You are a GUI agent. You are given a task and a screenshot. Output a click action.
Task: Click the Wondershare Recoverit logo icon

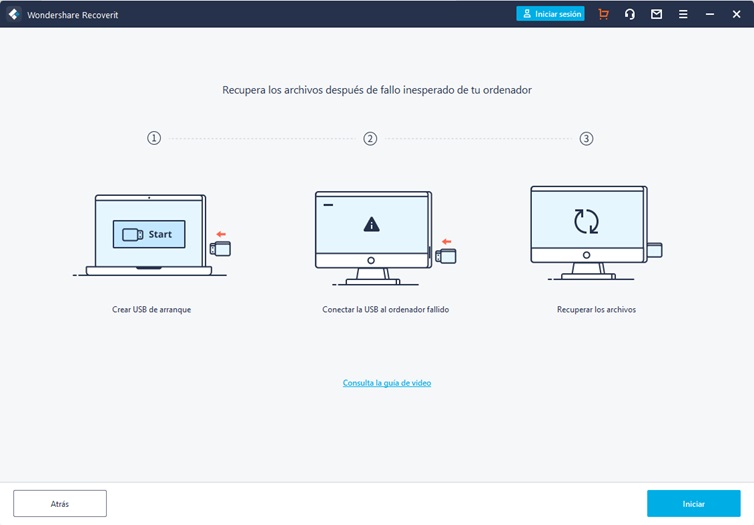point(14,14)
